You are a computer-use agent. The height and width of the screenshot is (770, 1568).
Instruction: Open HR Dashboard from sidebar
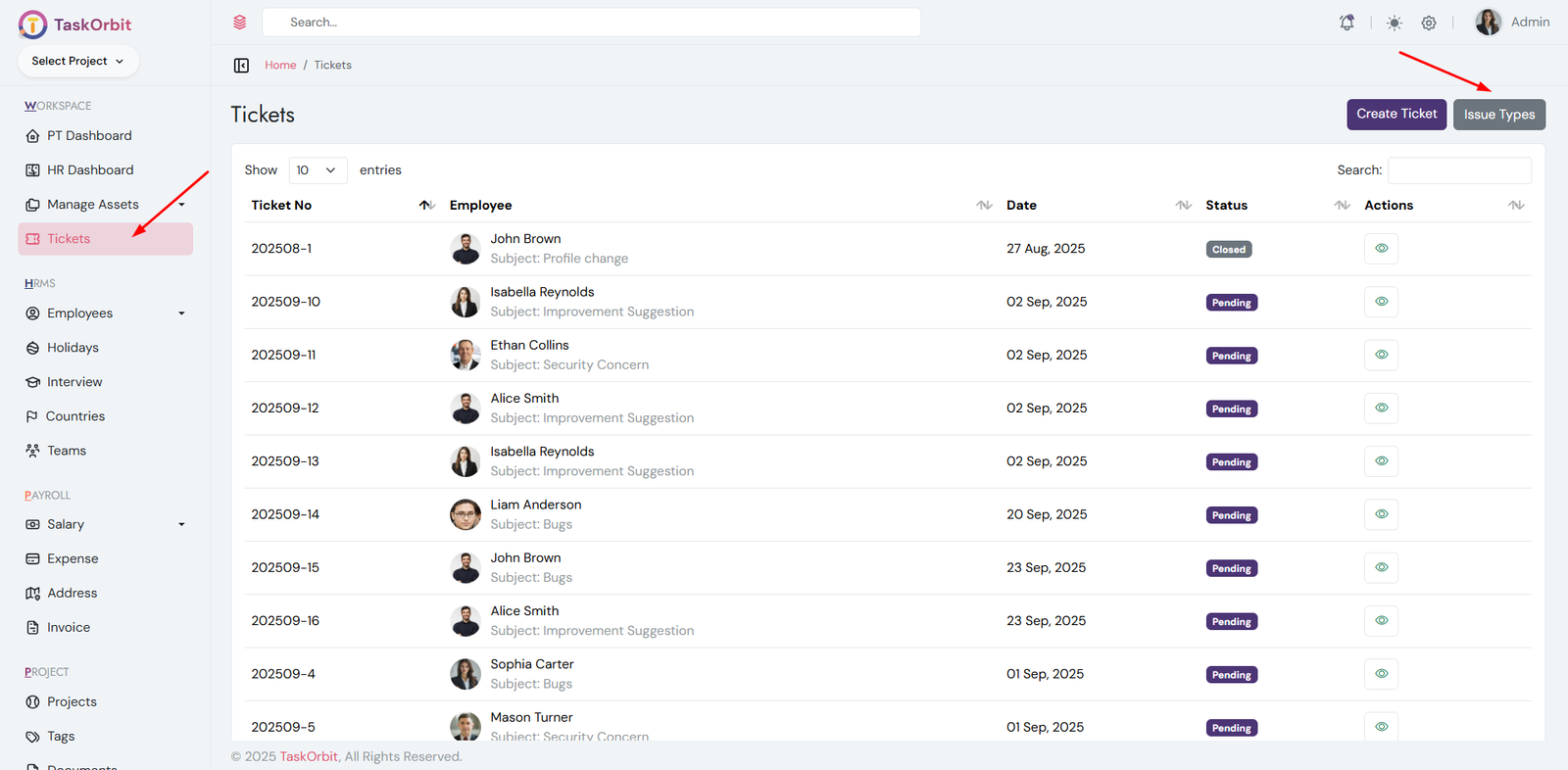(x=90, y=170)
